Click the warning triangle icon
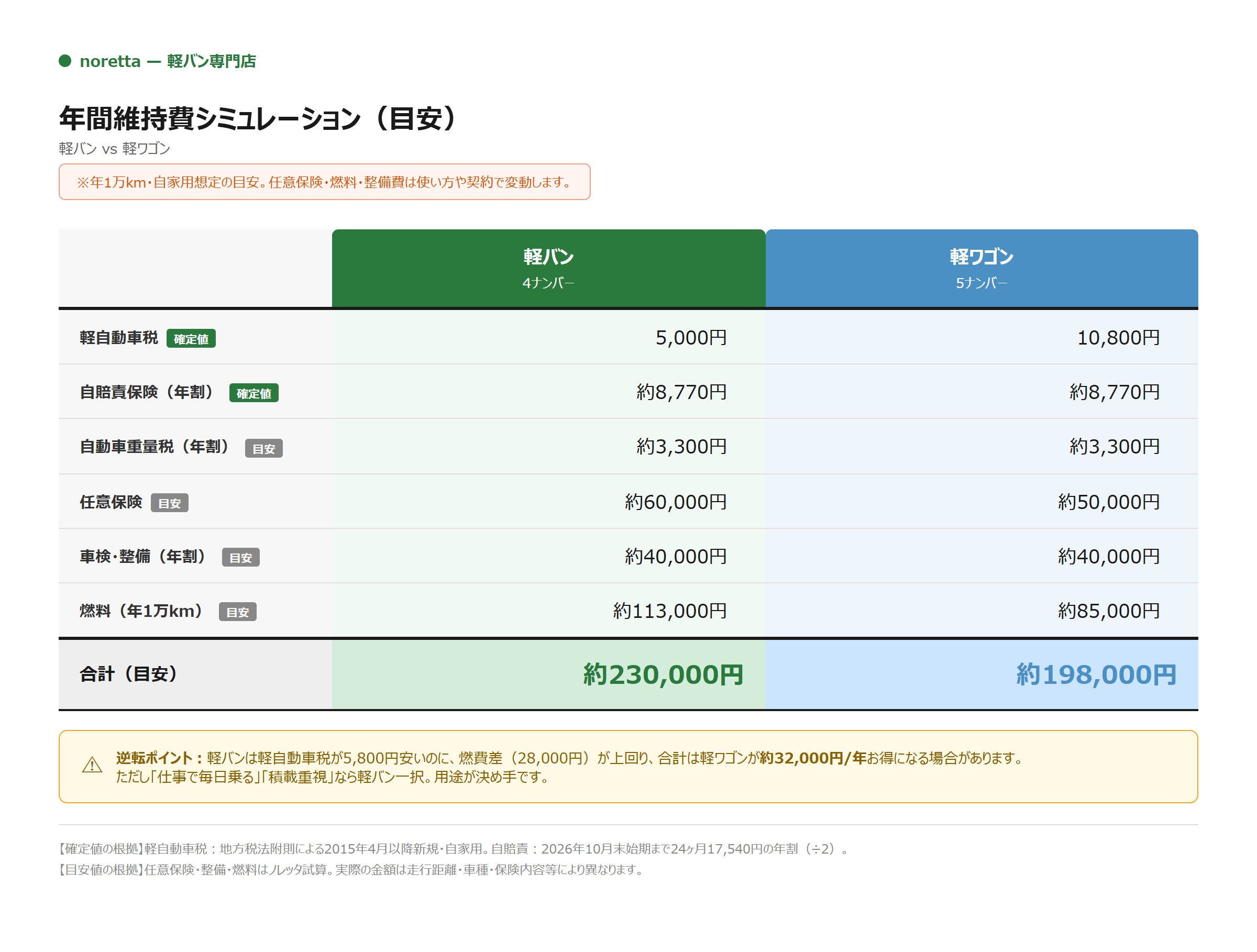The image size is (1257, 952). tap(92, 765)
